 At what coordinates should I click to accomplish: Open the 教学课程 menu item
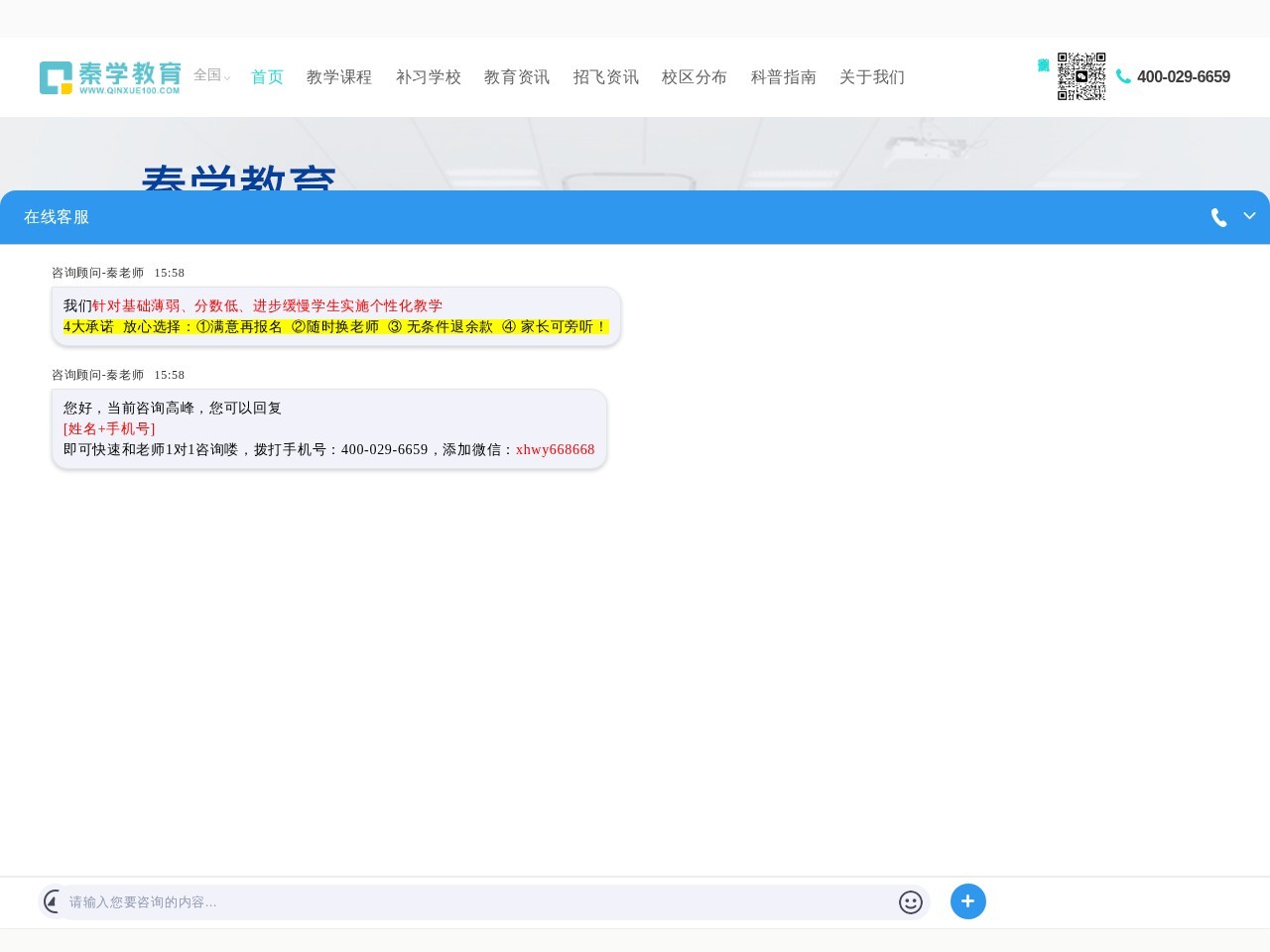click(338, 77)
